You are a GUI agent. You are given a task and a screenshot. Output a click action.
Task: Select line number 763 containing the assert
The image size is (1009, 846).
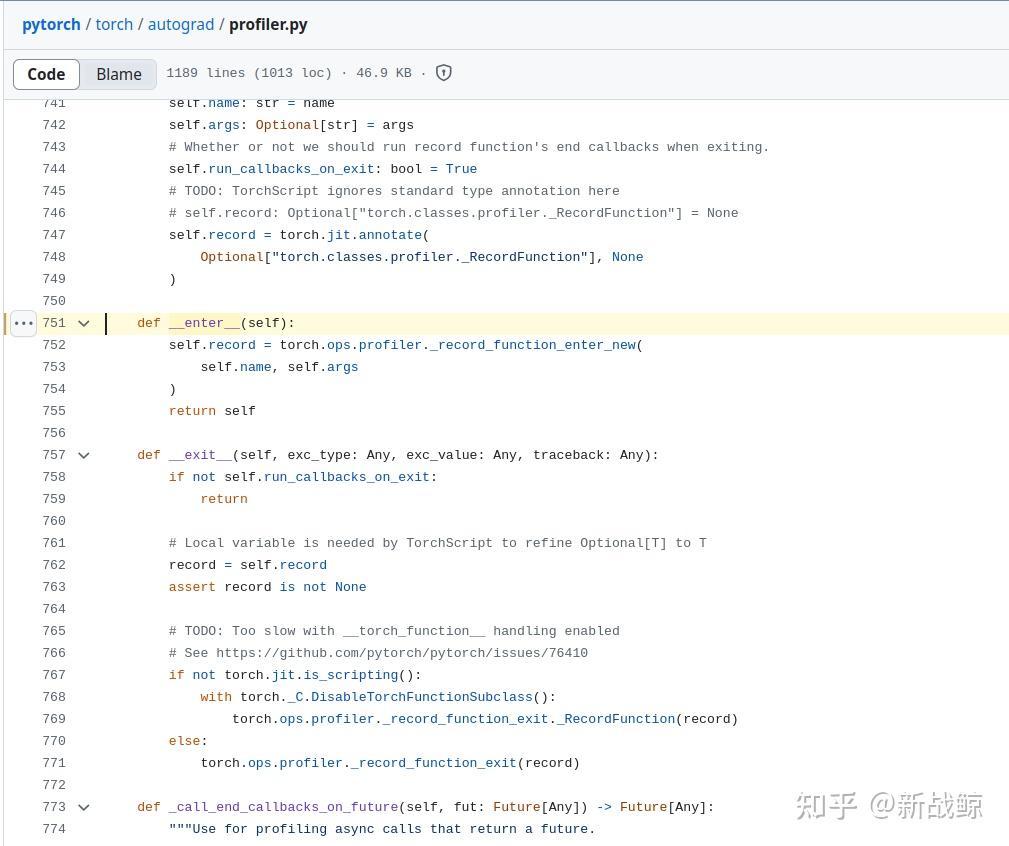click(x=53, y=587)
